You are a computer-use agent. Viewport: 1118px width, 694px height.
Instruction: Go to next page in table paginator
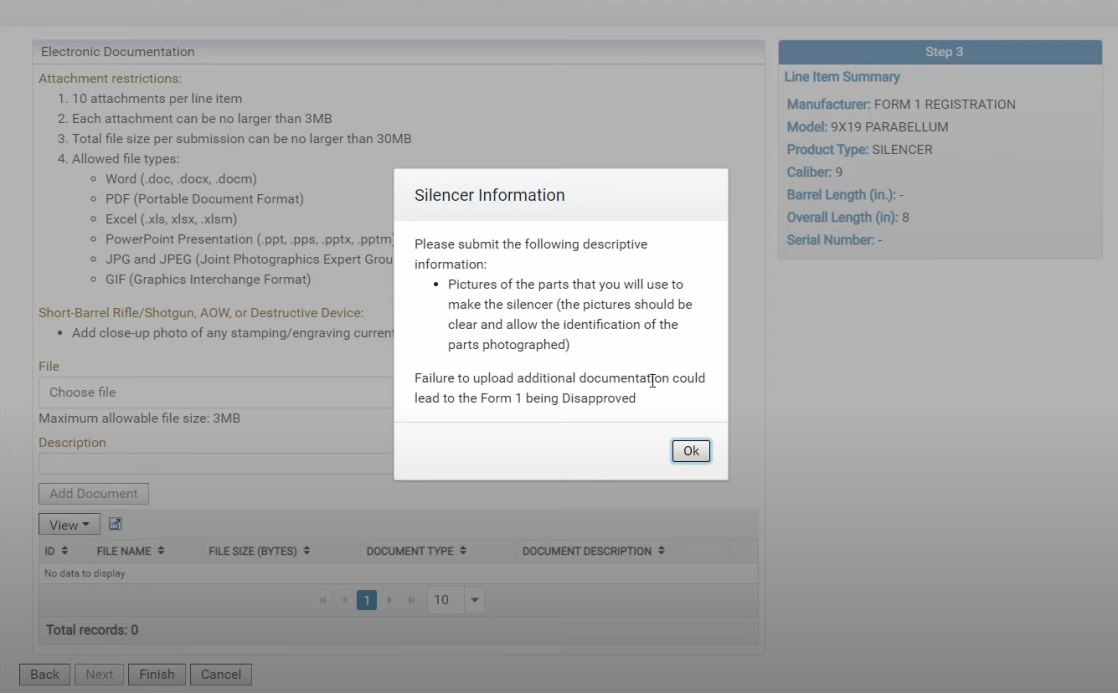click(x=390, y=600)
